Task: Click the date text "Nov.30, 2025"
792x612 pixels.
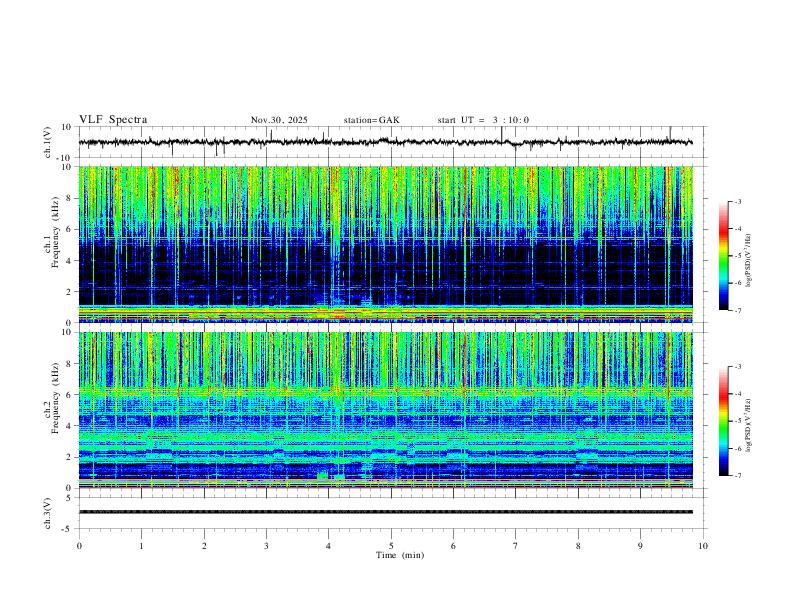Action: (x=279, y=120)
